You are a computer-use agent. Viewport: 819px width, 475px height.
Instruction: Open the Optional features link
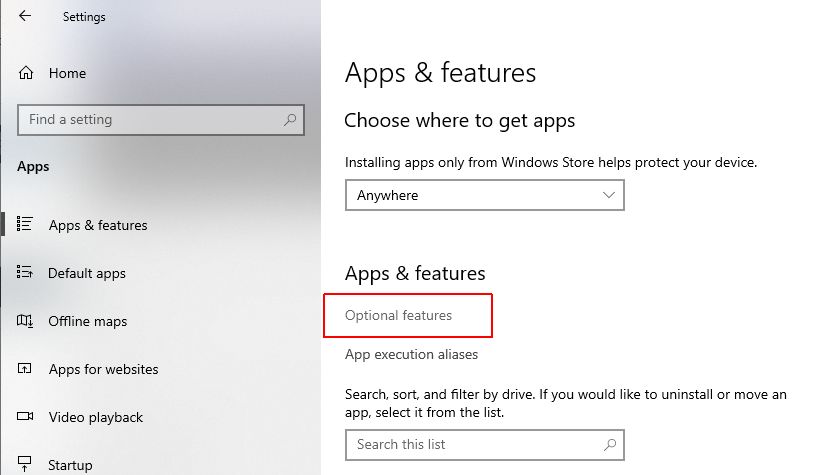399,316
